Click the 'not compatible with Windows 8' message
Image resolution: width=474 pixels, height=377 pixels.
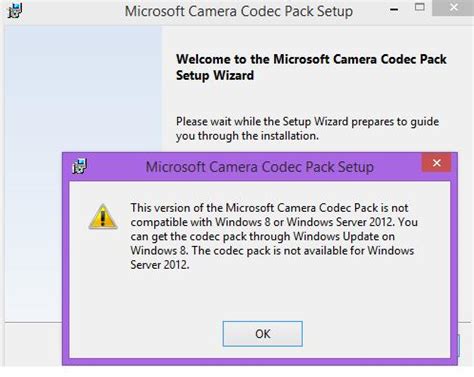tap(274, 215)
